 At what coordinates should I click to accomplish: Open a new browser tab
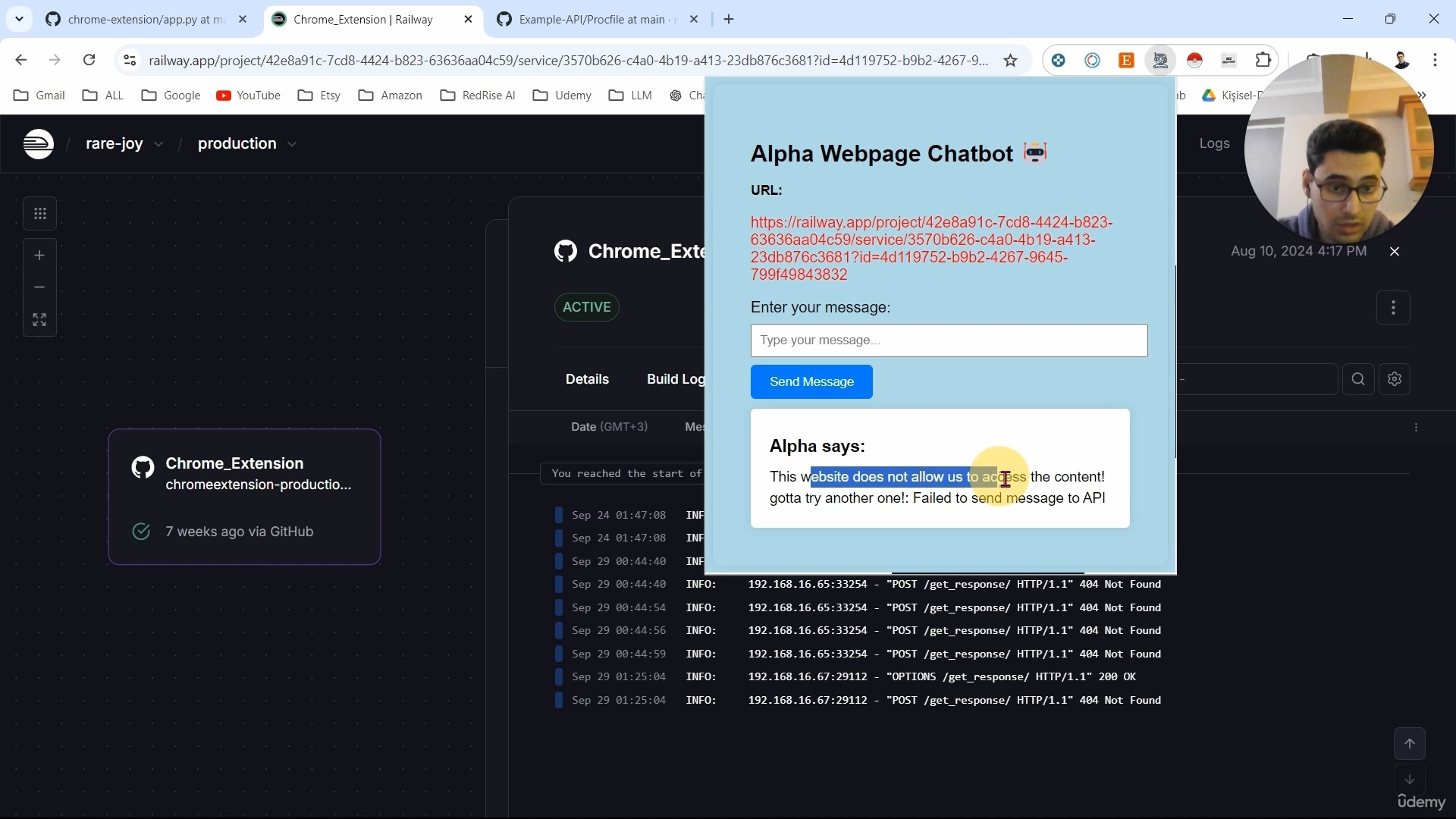(729, 20)
